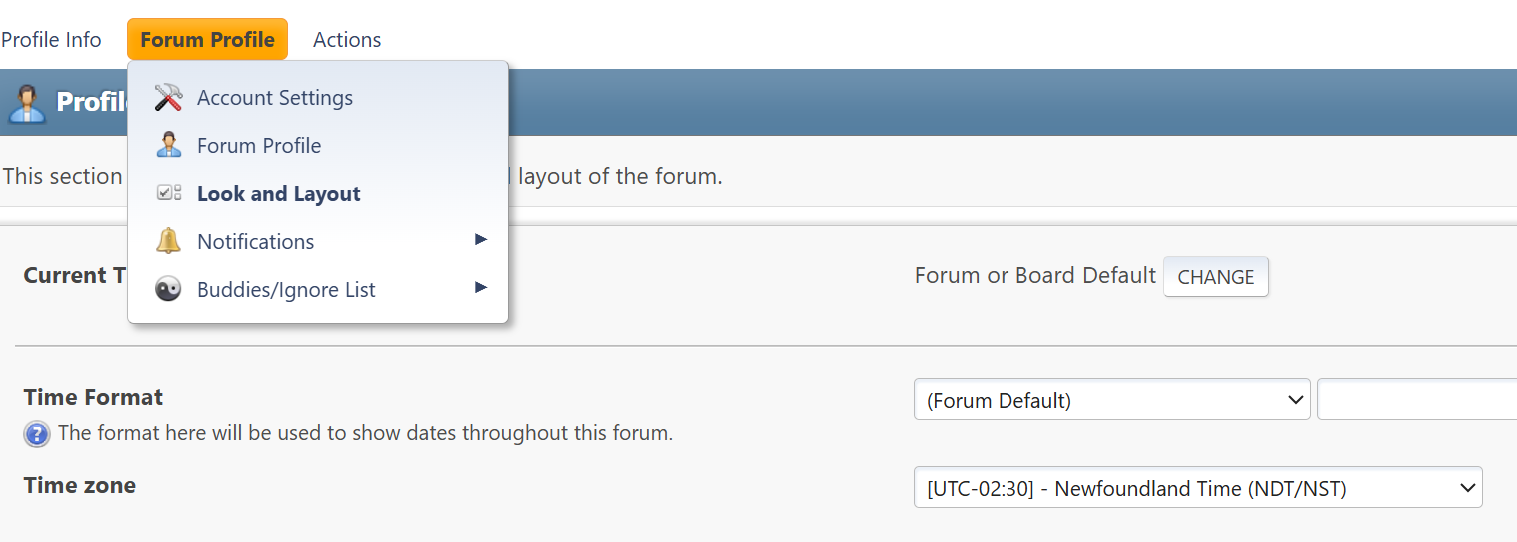Select Forum Profile in the dropdown menu
The width and height of the screenshot is (1517, 542).
[x=259, y=146]
